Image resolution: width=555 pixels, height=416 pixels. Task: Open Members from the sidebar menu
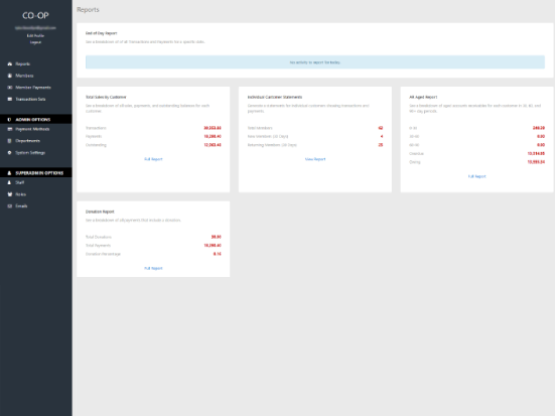24,76
